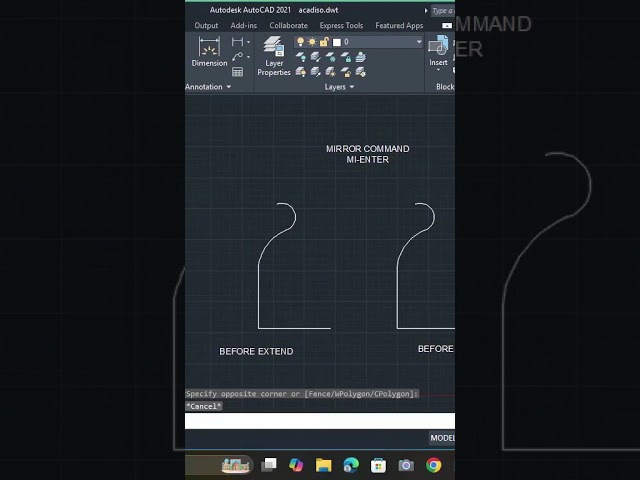Toggle layer 0 on/off lightbulb
Viewport: 640px width, 480px height.
[300, 42]
